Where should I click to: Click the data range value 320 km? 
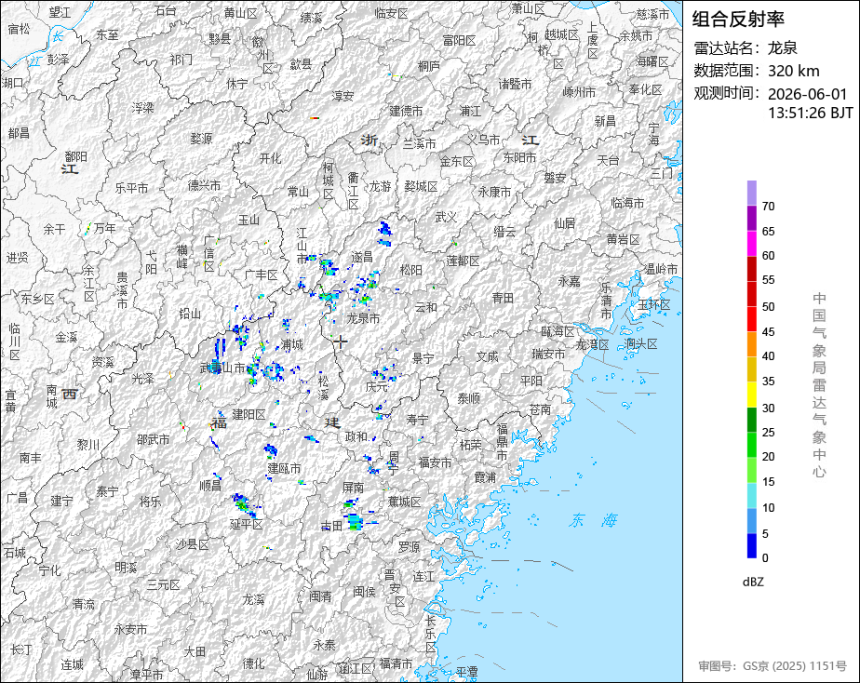coord(794,71)
